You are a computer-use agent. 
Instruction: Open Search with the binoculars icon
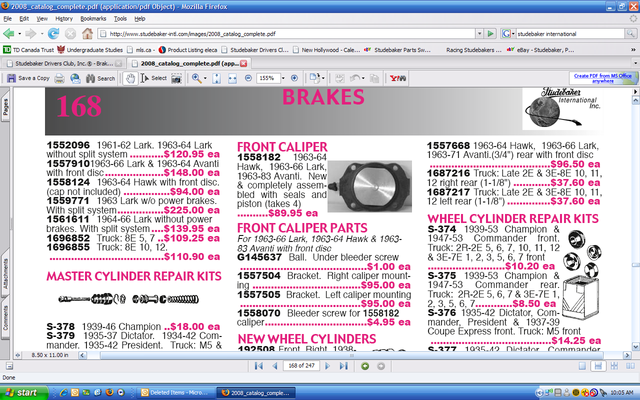tap(90, 78)
